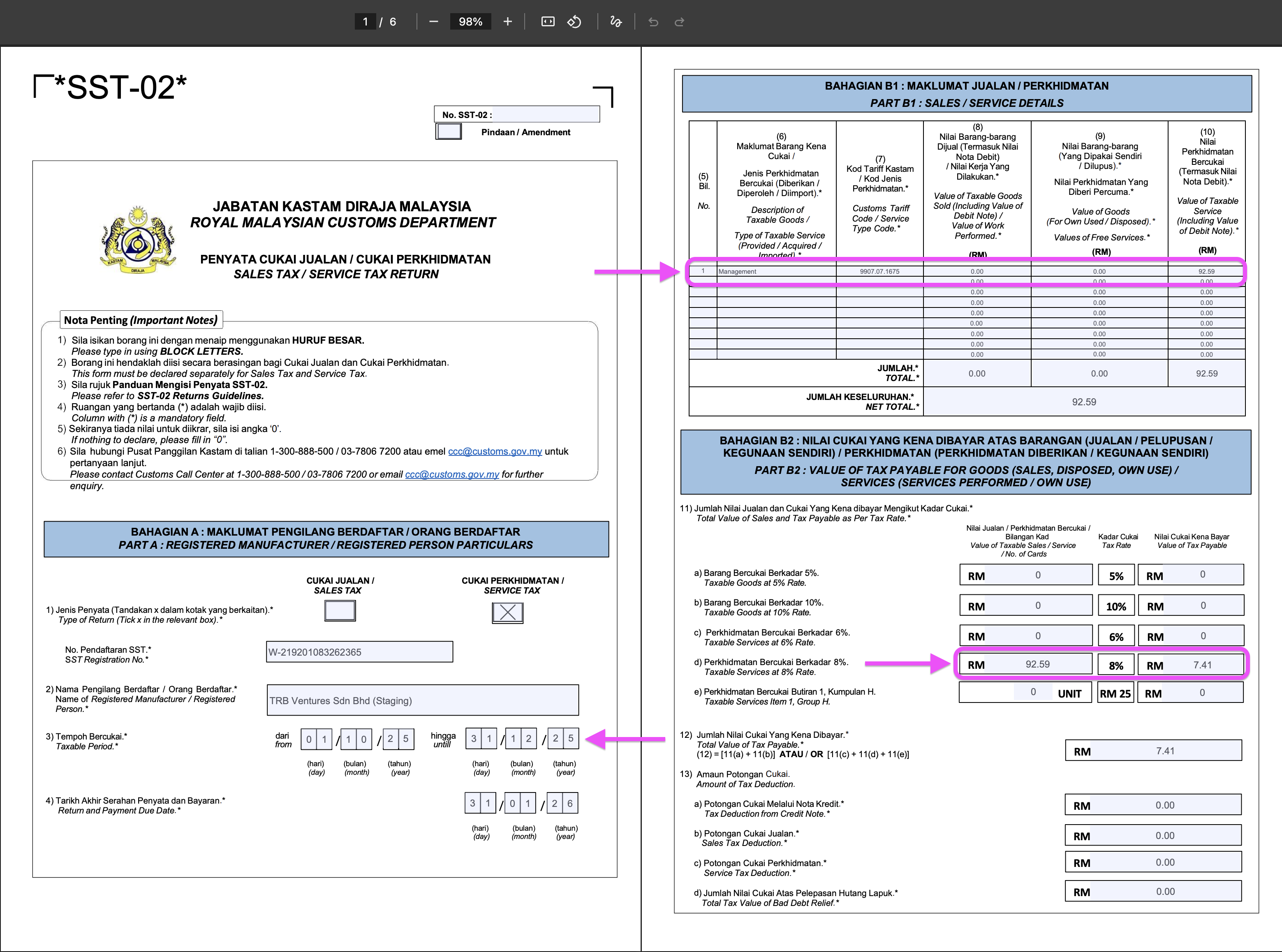Click the zoom in plus icon
1282x952 pixels.
pyautogui.click(x=507, y=22)
